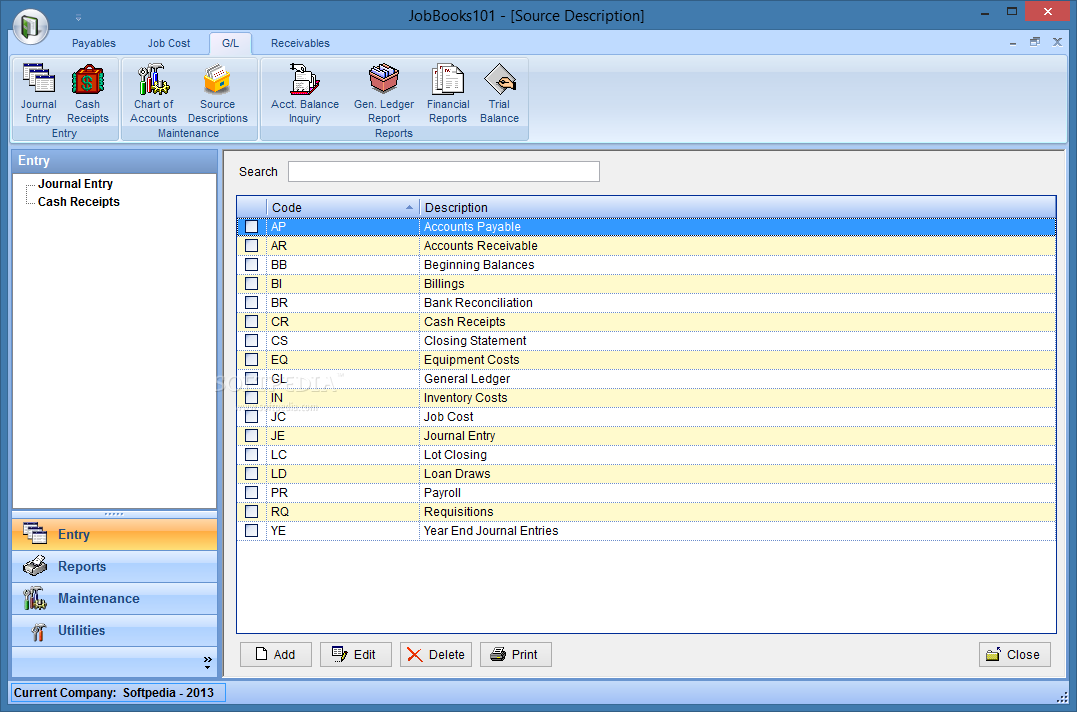Open the Journal Entry ribbon icon
This screenshot has width=1077, height=712.
(x=38, y=93)
